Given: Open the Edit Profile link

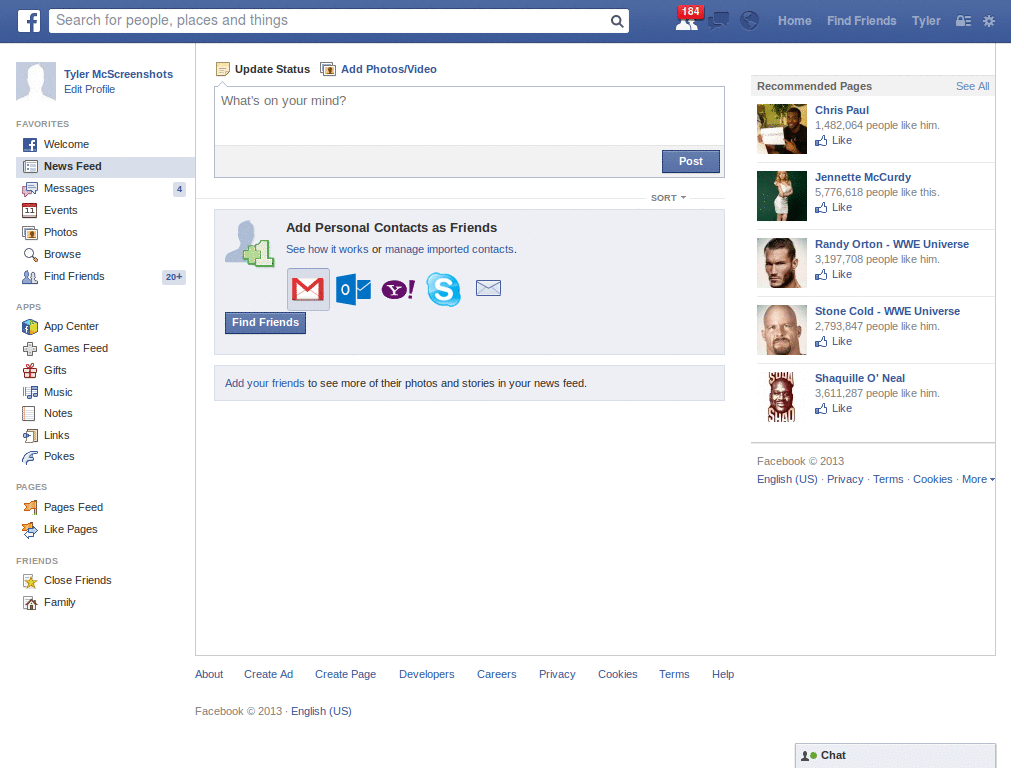Looking at the screenshot, I should [89, 89].
